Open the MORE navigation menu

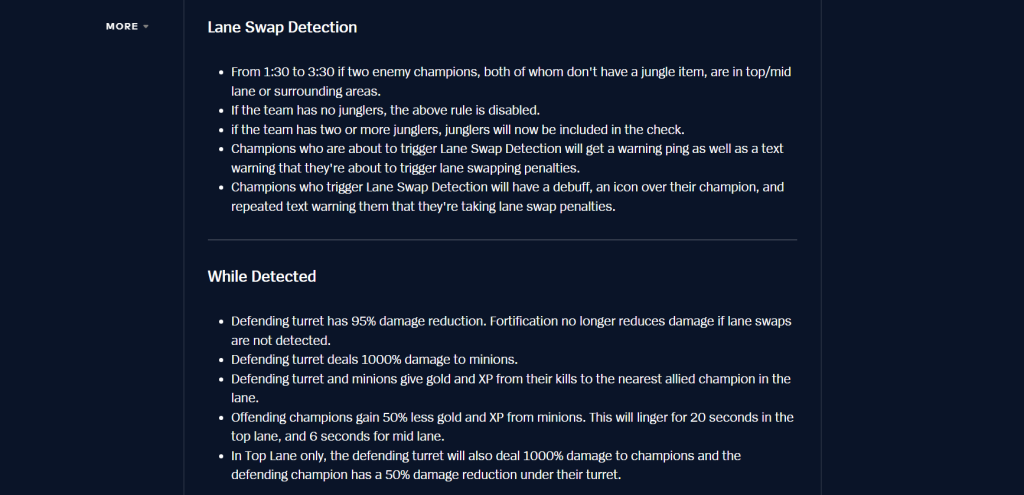pyautogui.click(x=127, y=27)
